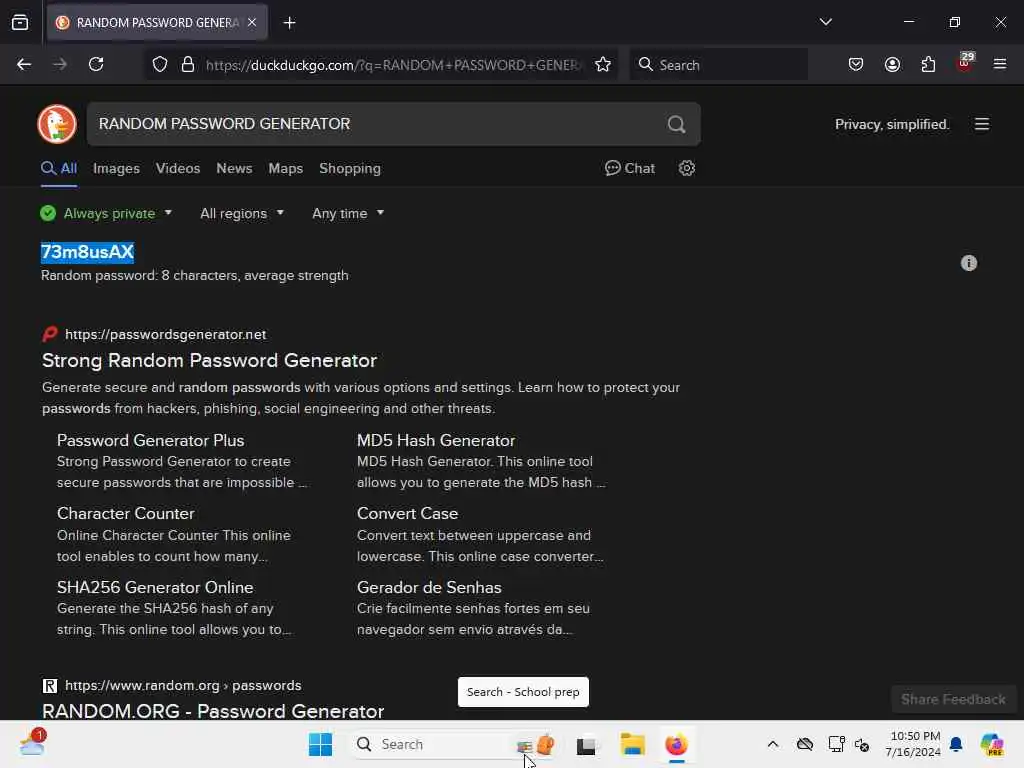The height and width of the screenshot is (768, 1024).
Task: Submit search with magnifier icon
Action: point(677,124)
